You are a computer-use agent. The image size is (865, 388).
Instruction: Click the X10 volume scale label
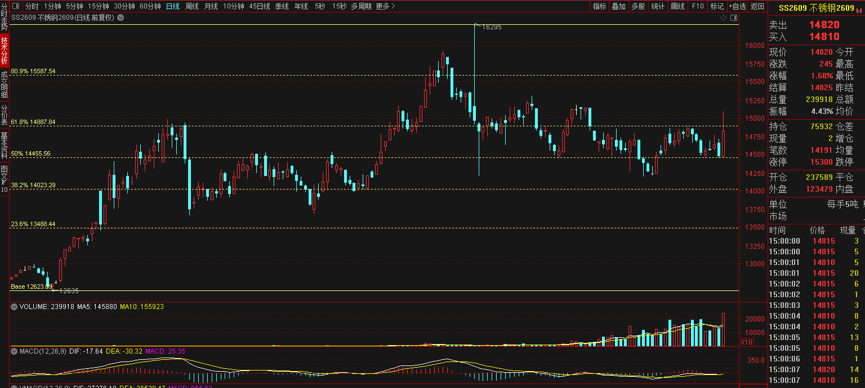pos(746,342)
